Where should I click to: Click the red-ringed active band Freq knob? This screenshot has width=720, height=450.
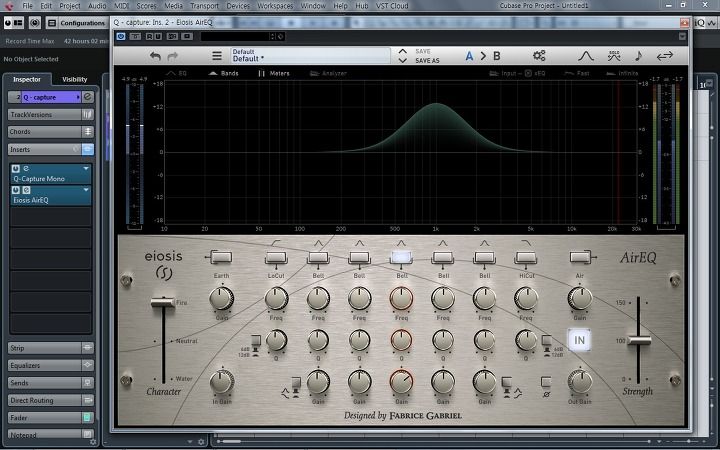(x=401, y=298)
